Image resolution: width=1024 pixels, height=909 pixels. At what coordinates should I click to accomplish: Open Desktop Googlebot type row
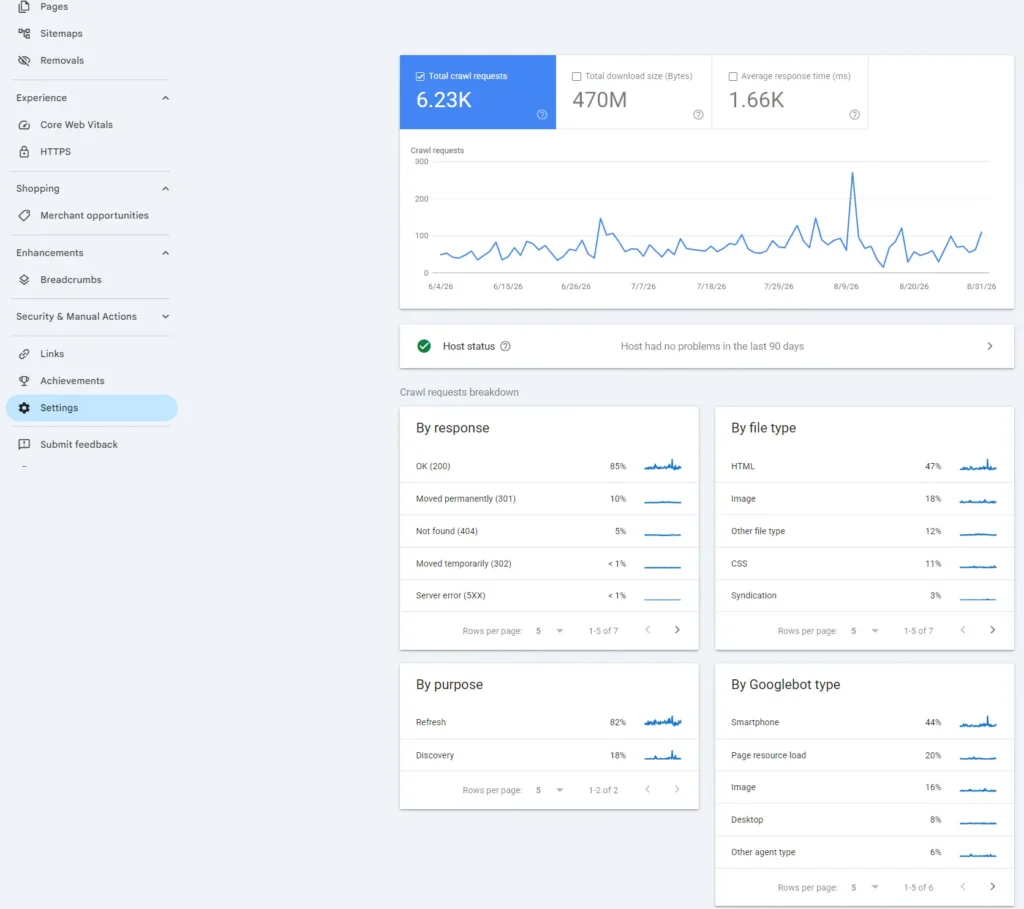tap(864, 820)
